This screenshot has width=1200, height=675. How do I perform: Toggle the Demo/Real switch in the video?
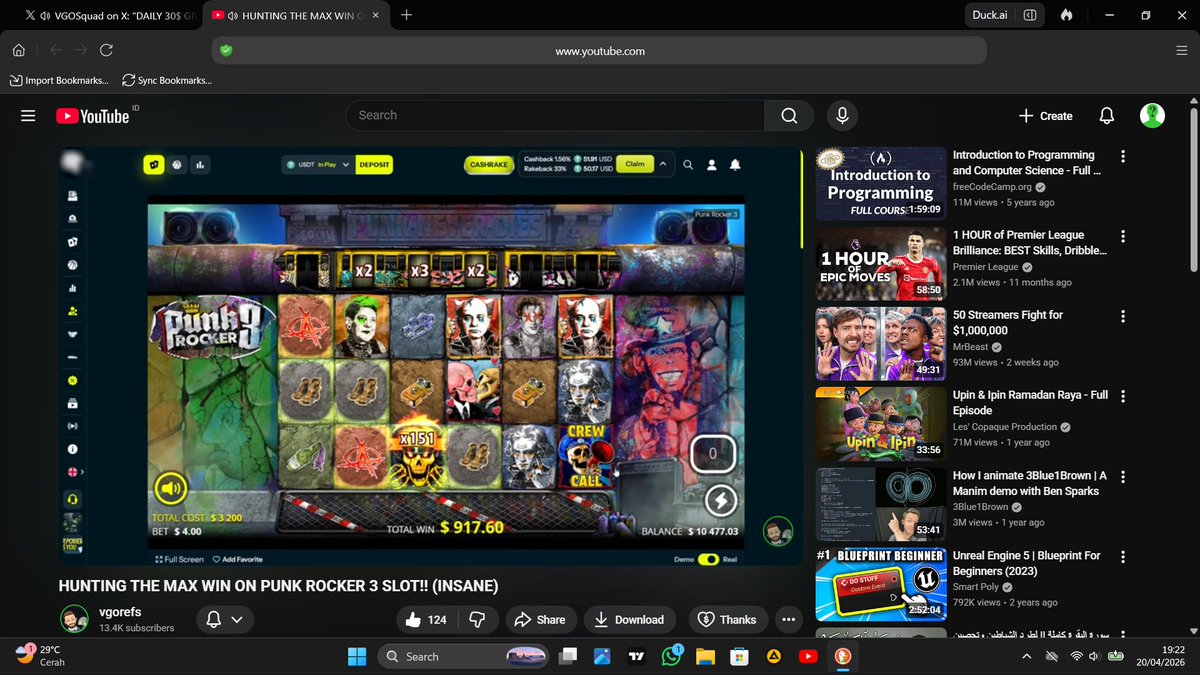[x=709, y=560]
